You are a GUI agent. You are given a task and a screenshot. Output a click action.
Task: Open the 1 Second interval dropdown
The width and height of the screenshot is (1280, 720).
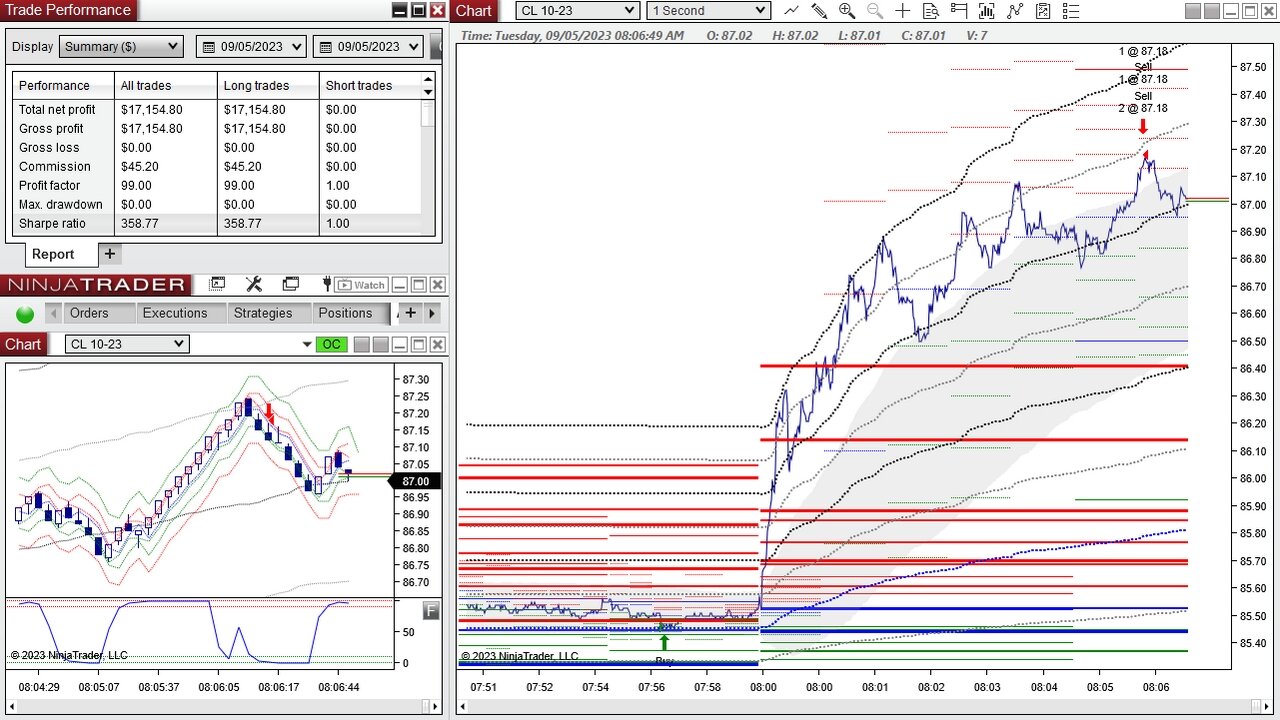pos(708,11)
